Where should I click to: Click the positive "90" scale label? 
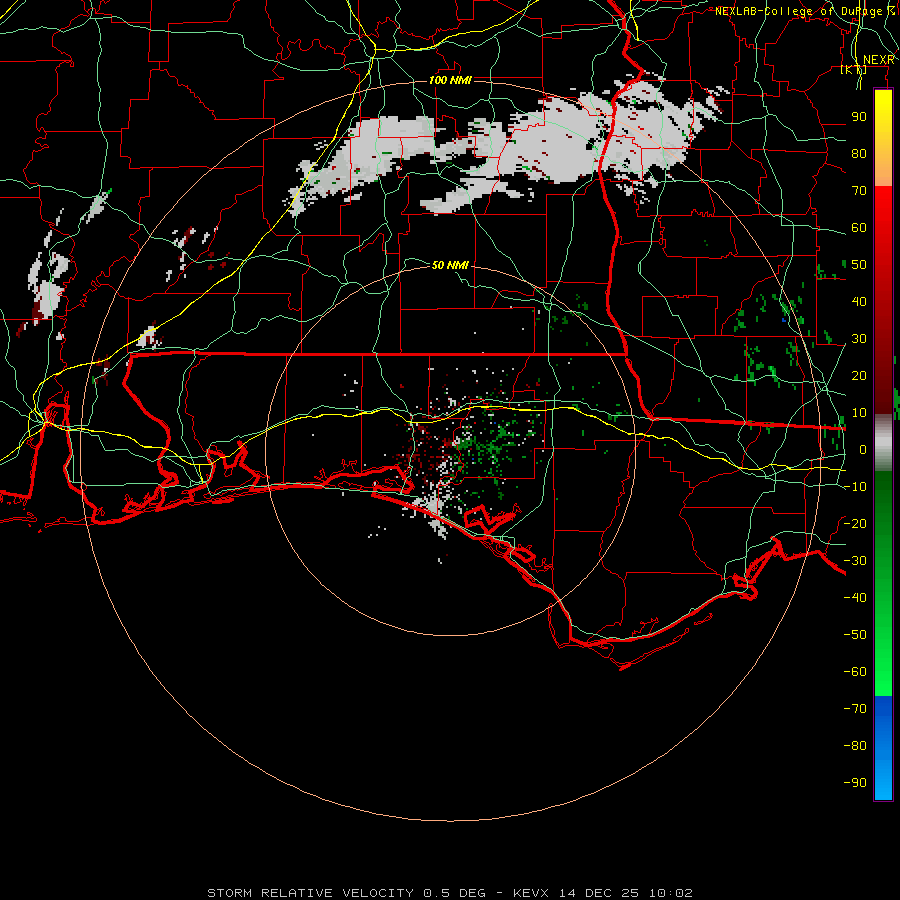tap(859, 117)
